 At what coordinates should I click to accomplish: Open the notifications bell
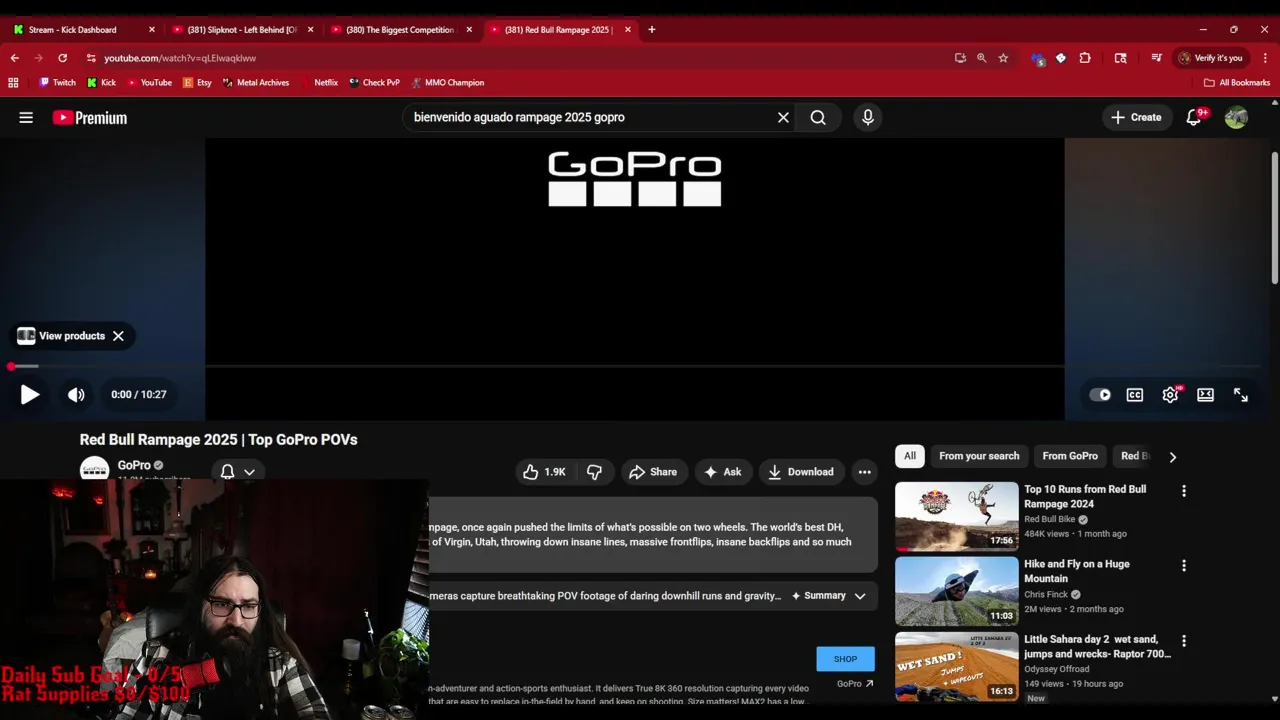[1194, 117]
